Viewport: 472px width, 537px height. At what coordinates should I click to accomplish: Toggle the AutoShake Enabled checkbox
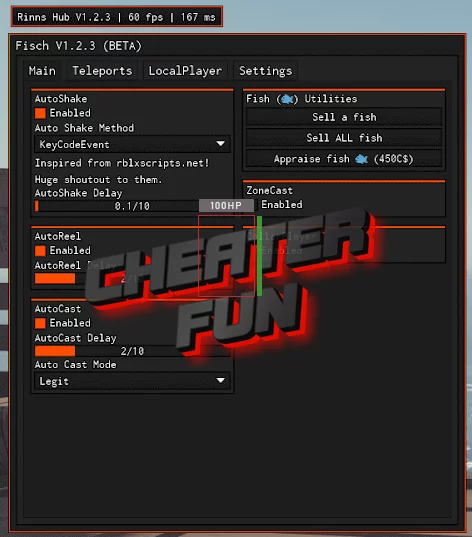[40, 113]
